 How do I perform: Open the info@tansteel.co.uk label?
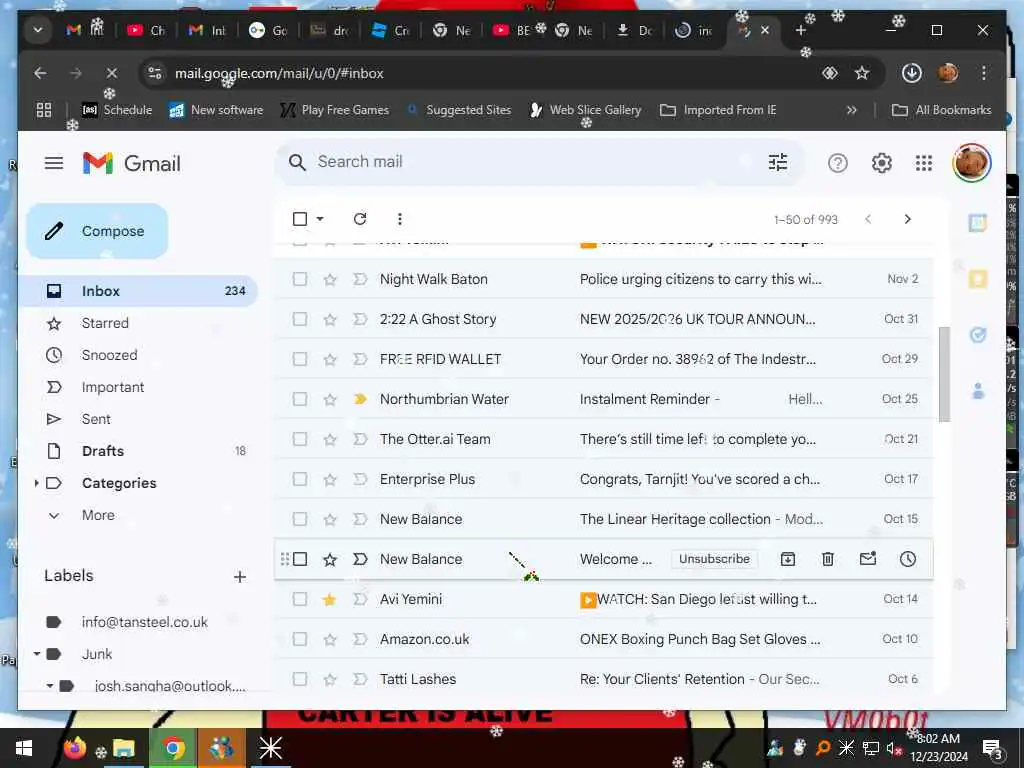click(x=144, y=622)
